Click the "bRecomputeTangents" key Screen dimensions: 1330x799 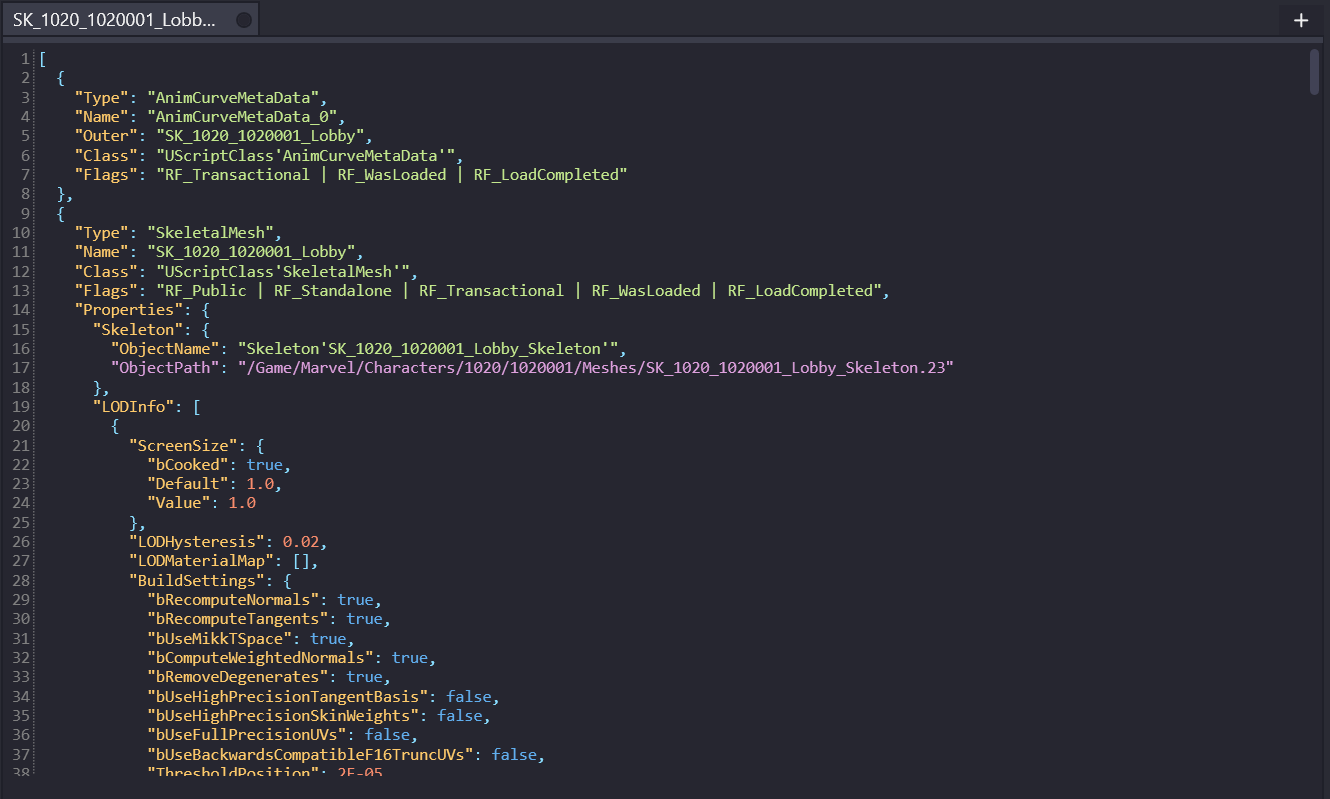click(238, 619)
